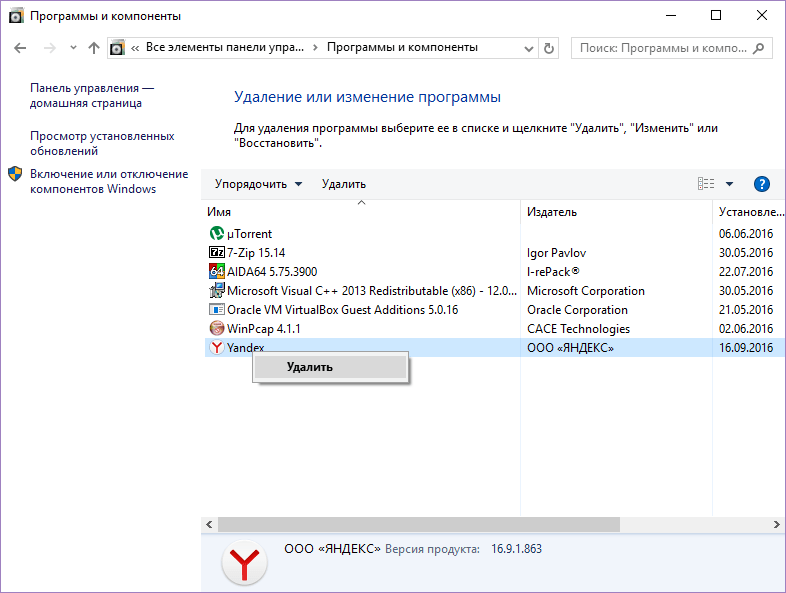This screenshot has height=593, width=786.
Task: Click publisher Igor Pavlov
Action: tap(556, 253)
